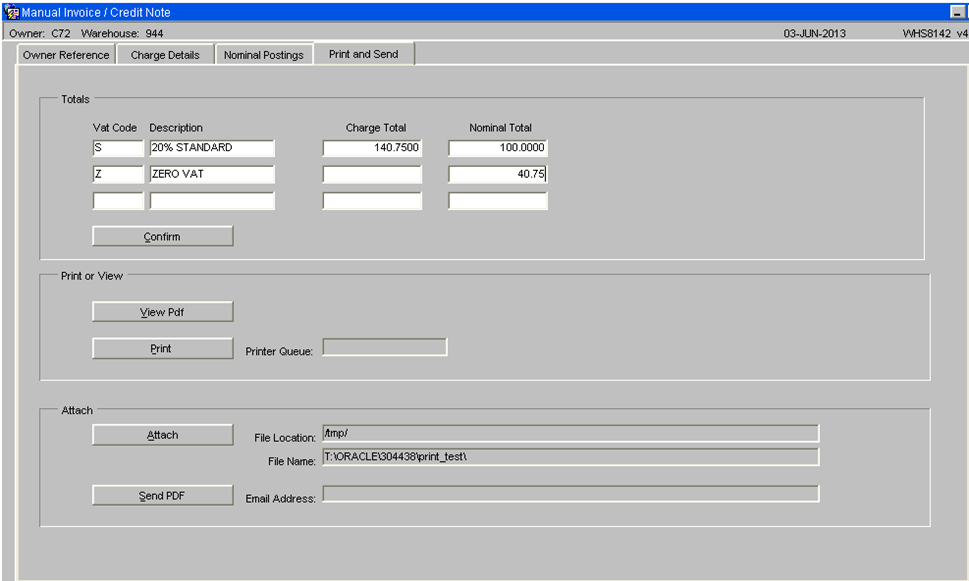
Task: Click the Nominal Total field showing 40.75
Action: click(x=497, y=174)
